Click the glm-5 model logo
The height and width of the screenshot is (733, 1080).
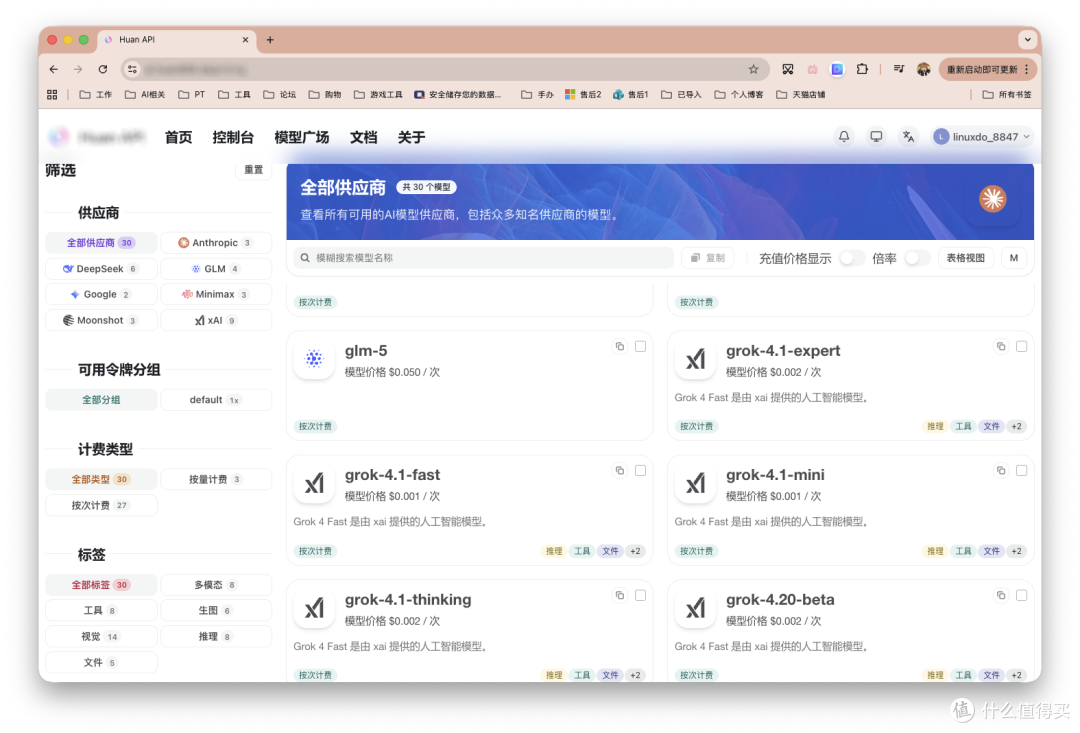coord(314,359)
